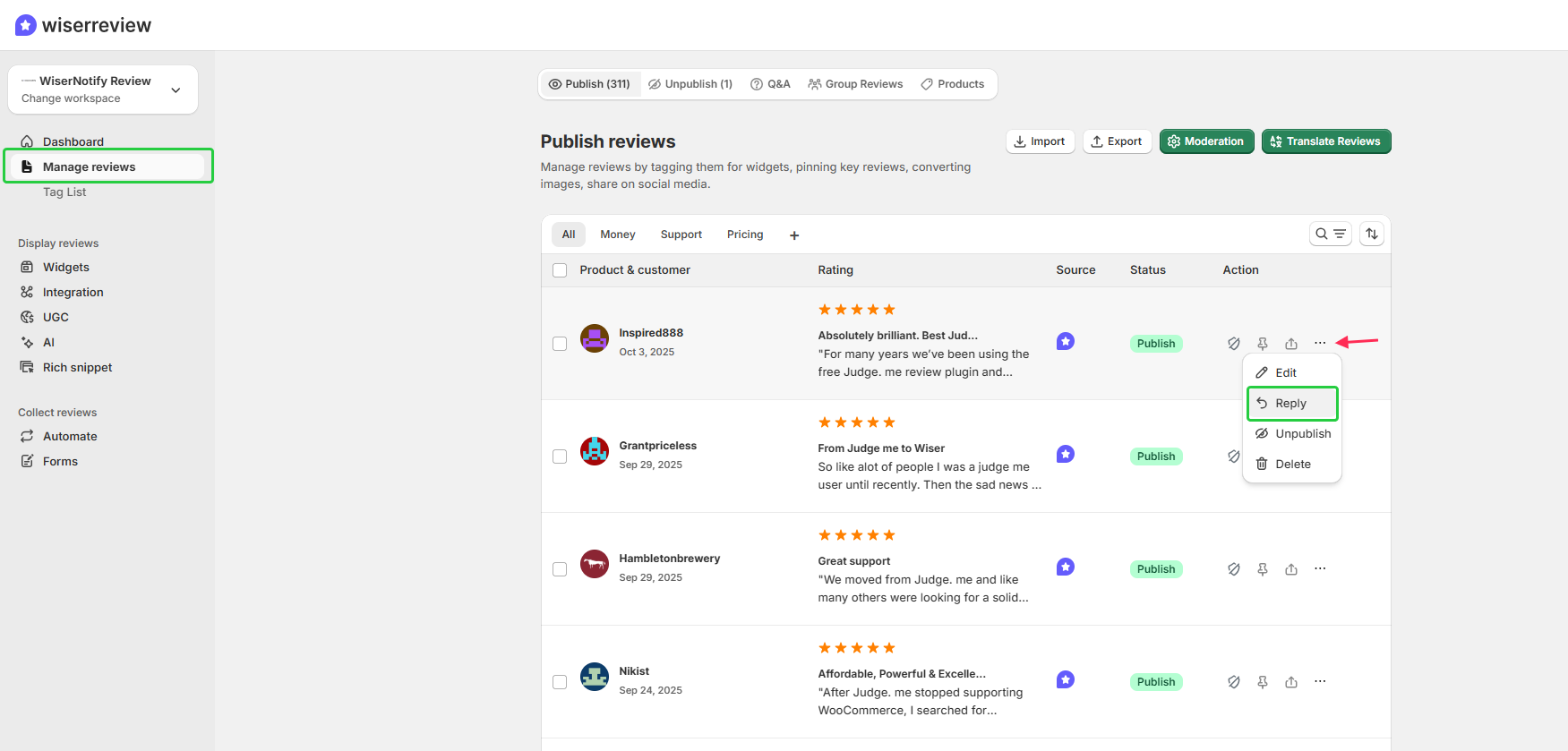
Task: Choose Edit from the action menu
Action: (1291, 372)
